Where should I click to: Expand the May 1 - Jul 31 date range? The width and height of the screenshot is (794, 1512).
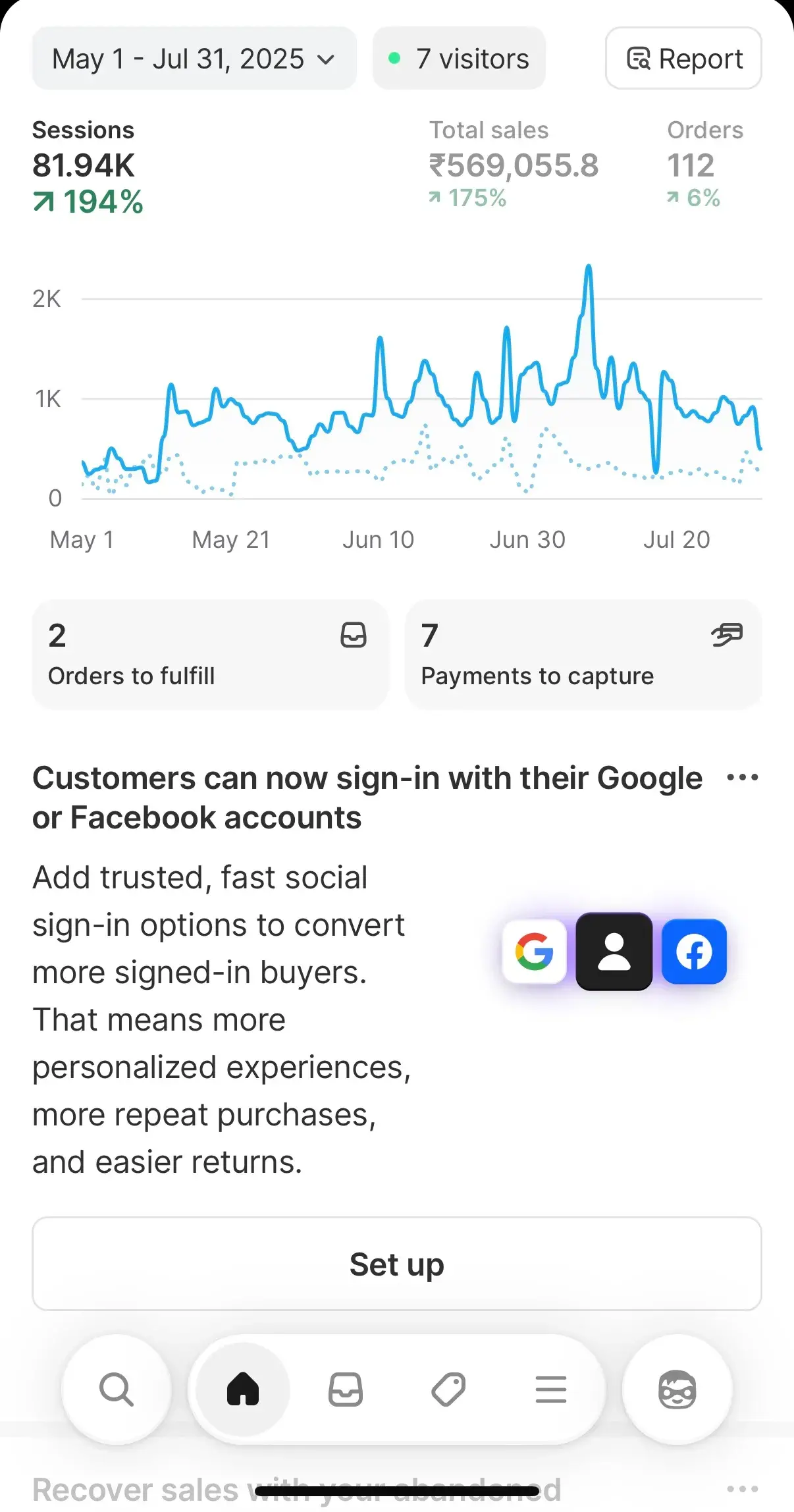pyautogui.click(x=194, y=59)
